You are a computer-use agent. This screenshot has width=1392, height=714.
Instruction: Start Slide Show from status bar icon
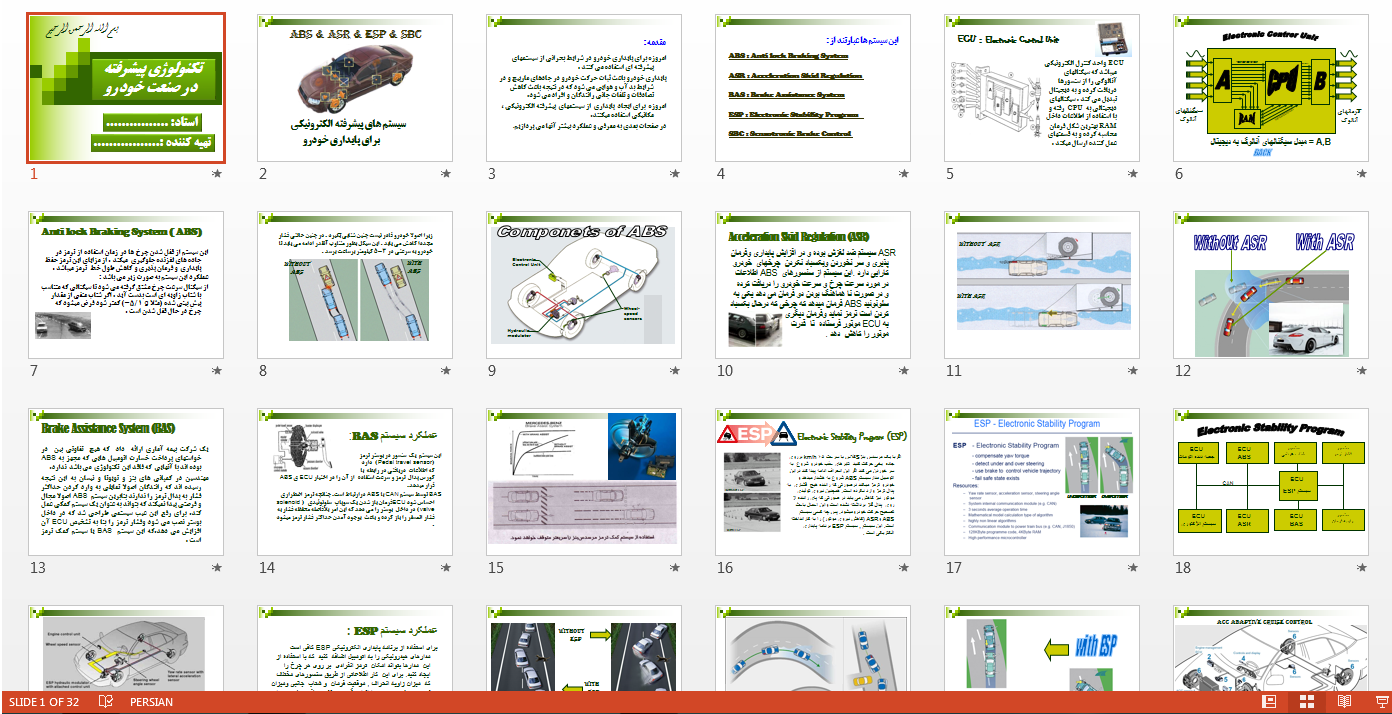[x=1381, y=702]
